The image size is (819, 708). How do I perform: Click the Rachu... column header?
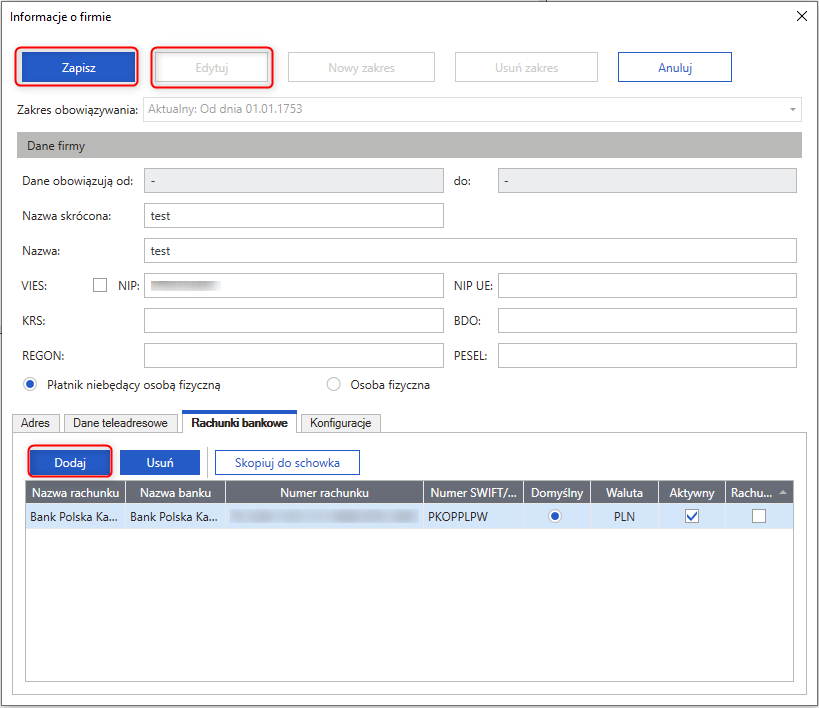click(759, 492)
